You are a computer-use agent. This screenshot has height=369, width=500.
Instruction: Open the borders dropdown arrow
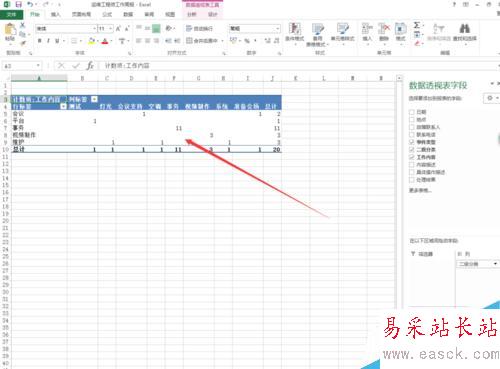tap(80, 41)
